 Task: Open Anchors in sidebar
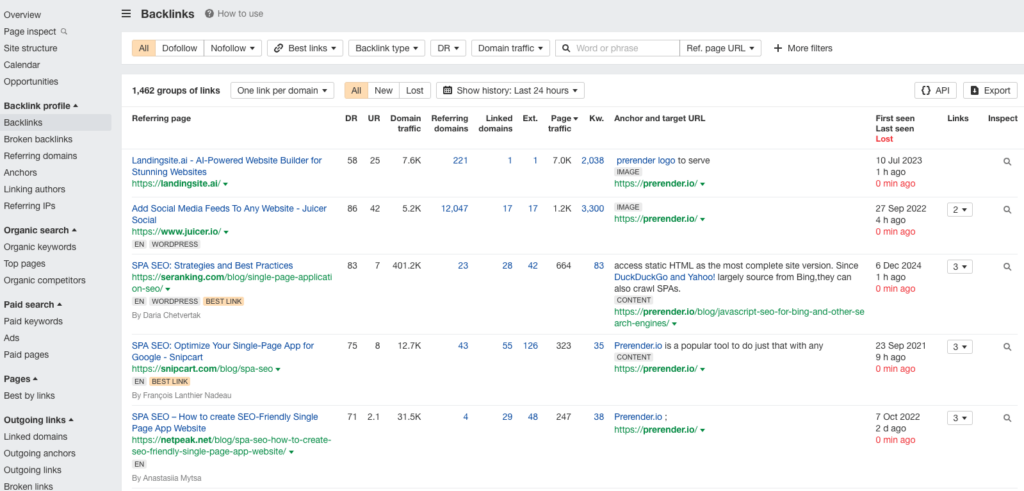(20, 172)
